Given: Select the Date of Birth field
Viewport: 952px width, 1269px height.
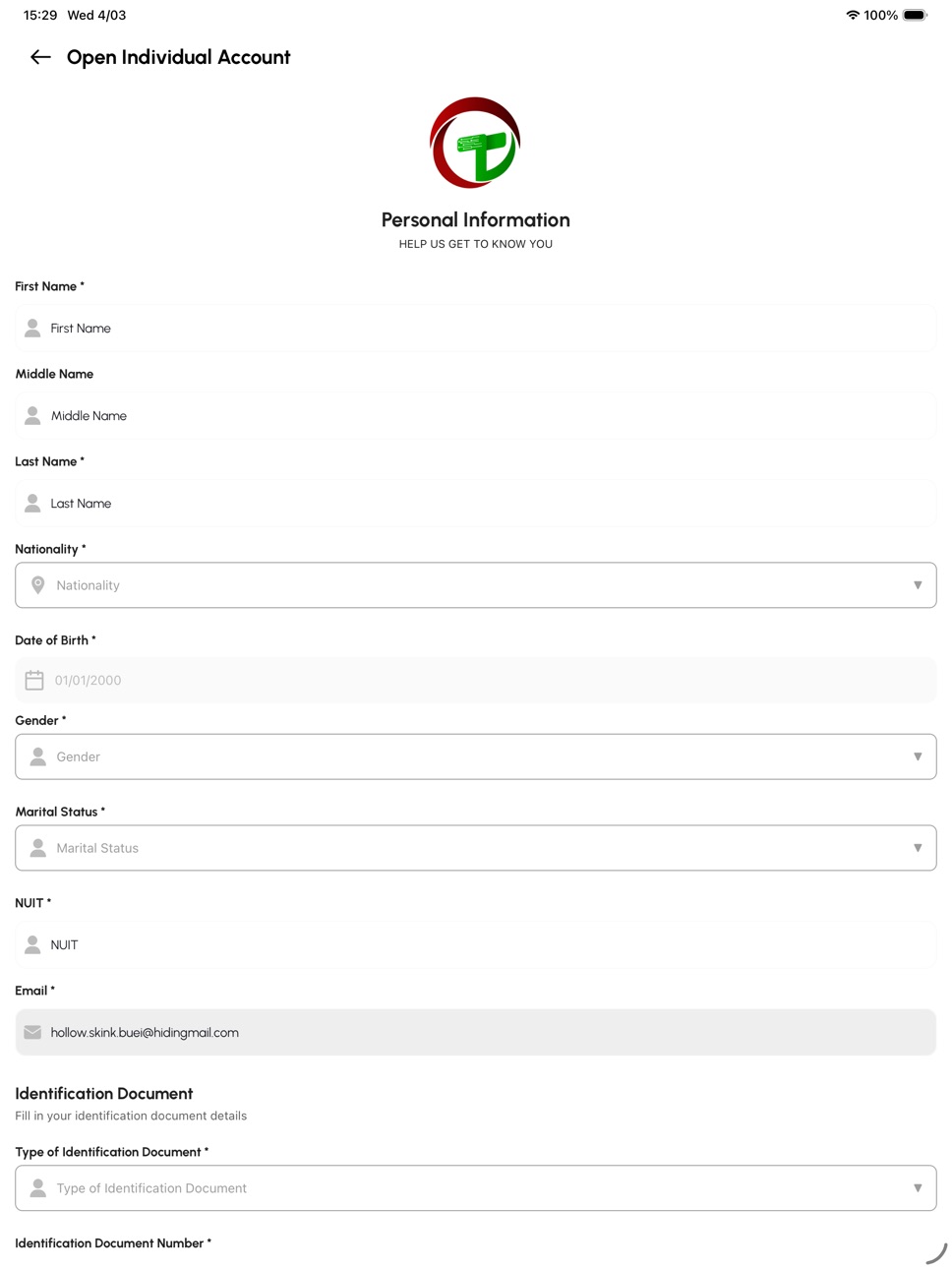Looking at the screenshot, I should pyautogui.click(x=476, y=680).
